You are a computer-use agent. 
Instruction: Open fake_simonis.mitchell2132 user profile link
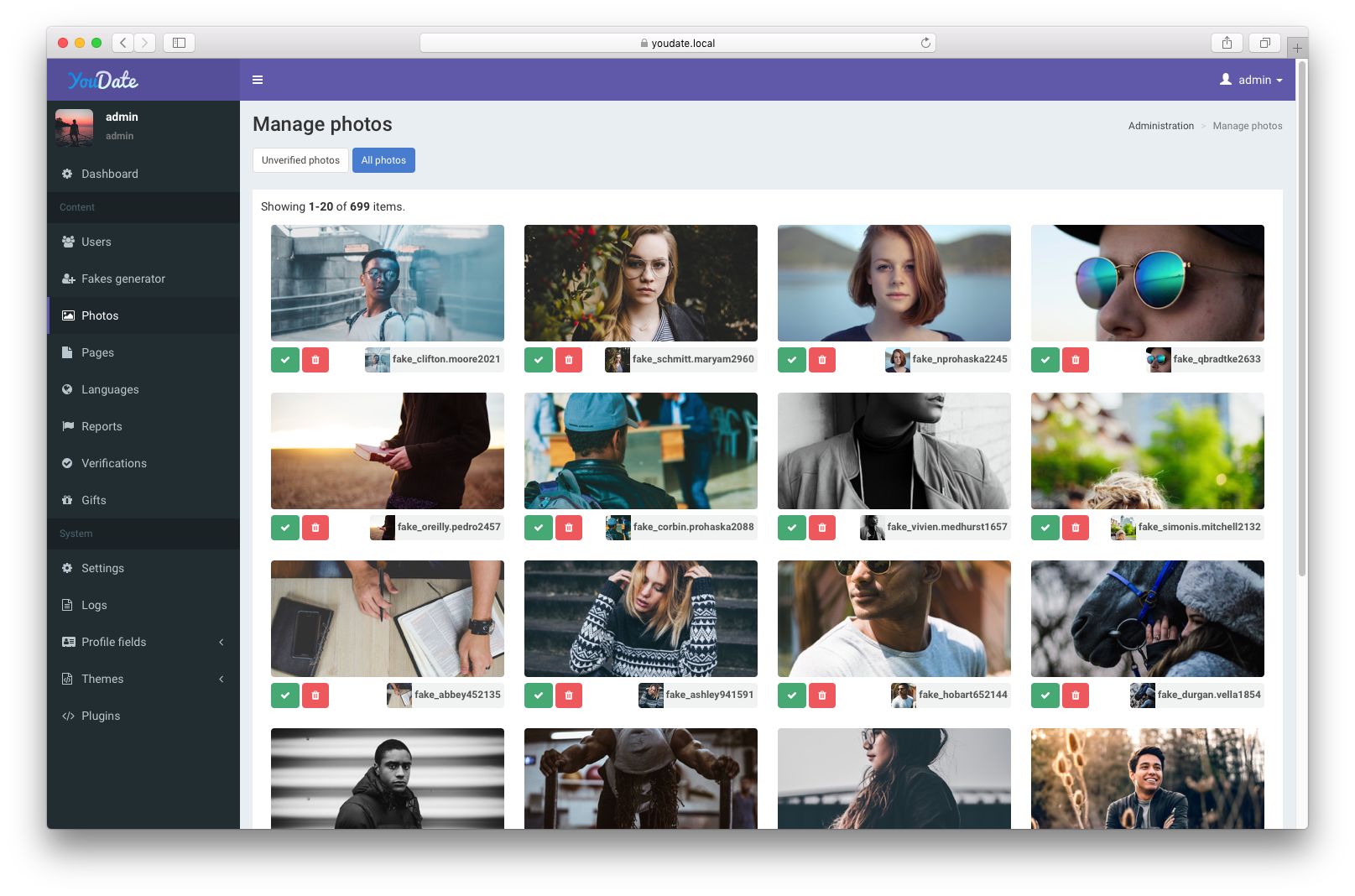click(1198, 527)
